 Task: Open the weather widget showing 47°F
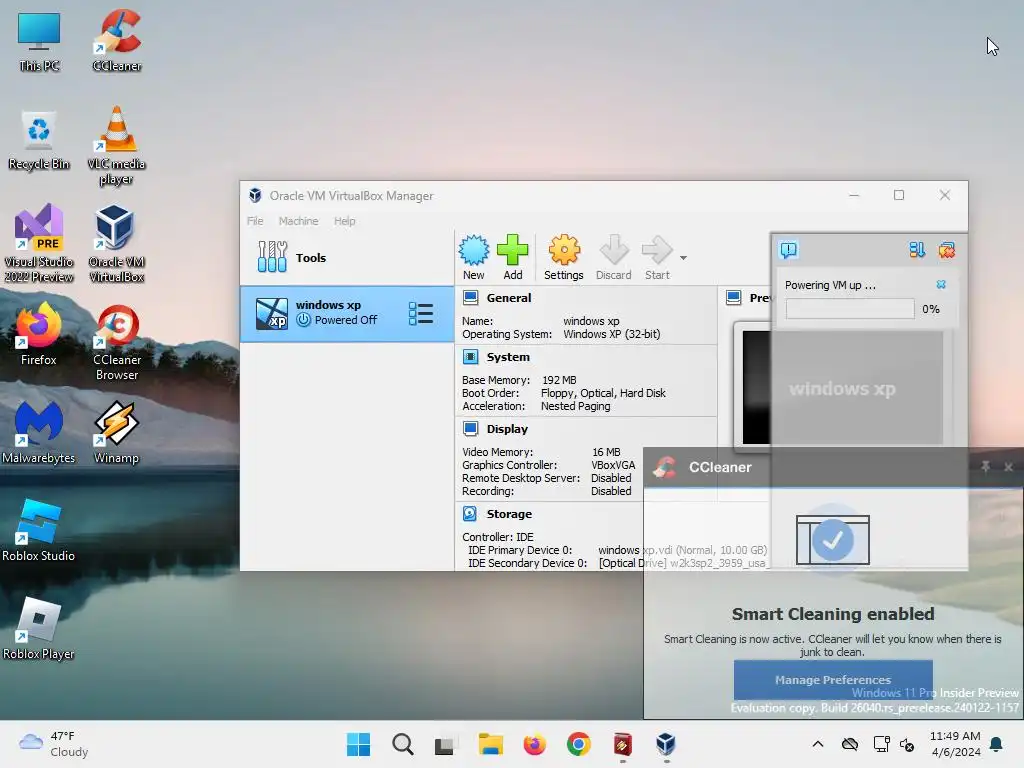click(x=54, y=744)
